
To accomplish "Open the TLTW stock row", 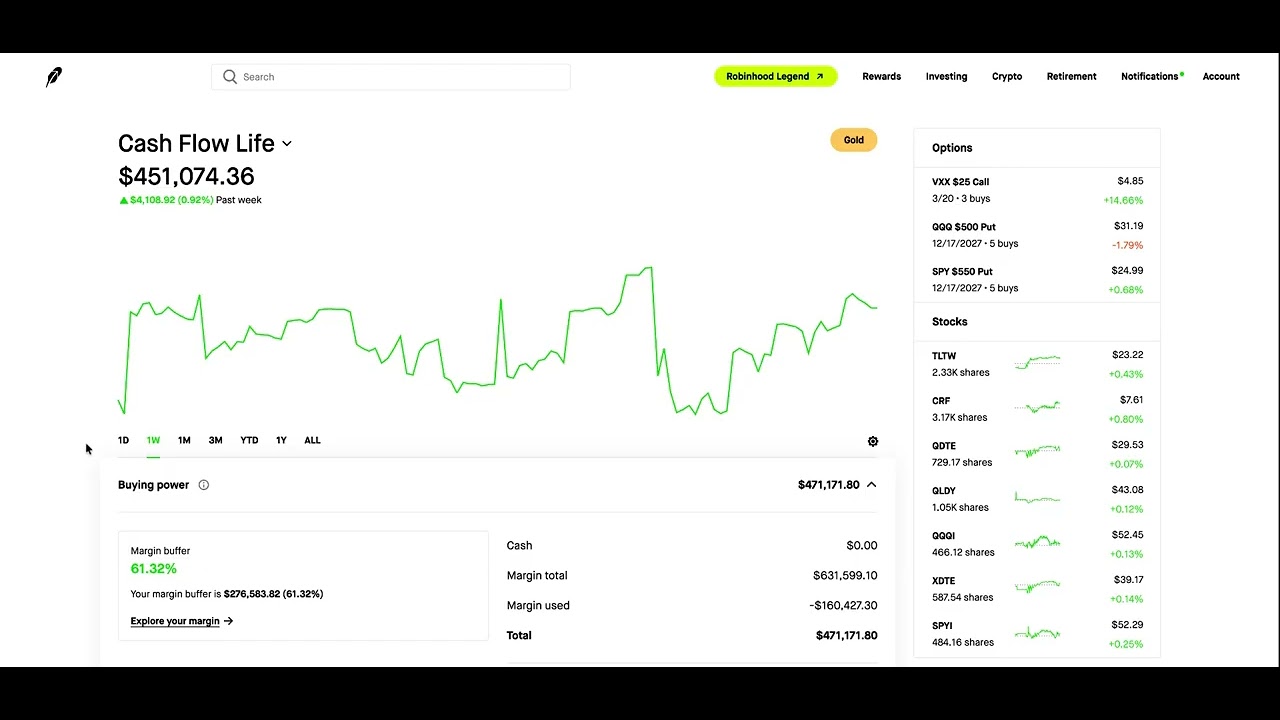I will click(1037, 364).
